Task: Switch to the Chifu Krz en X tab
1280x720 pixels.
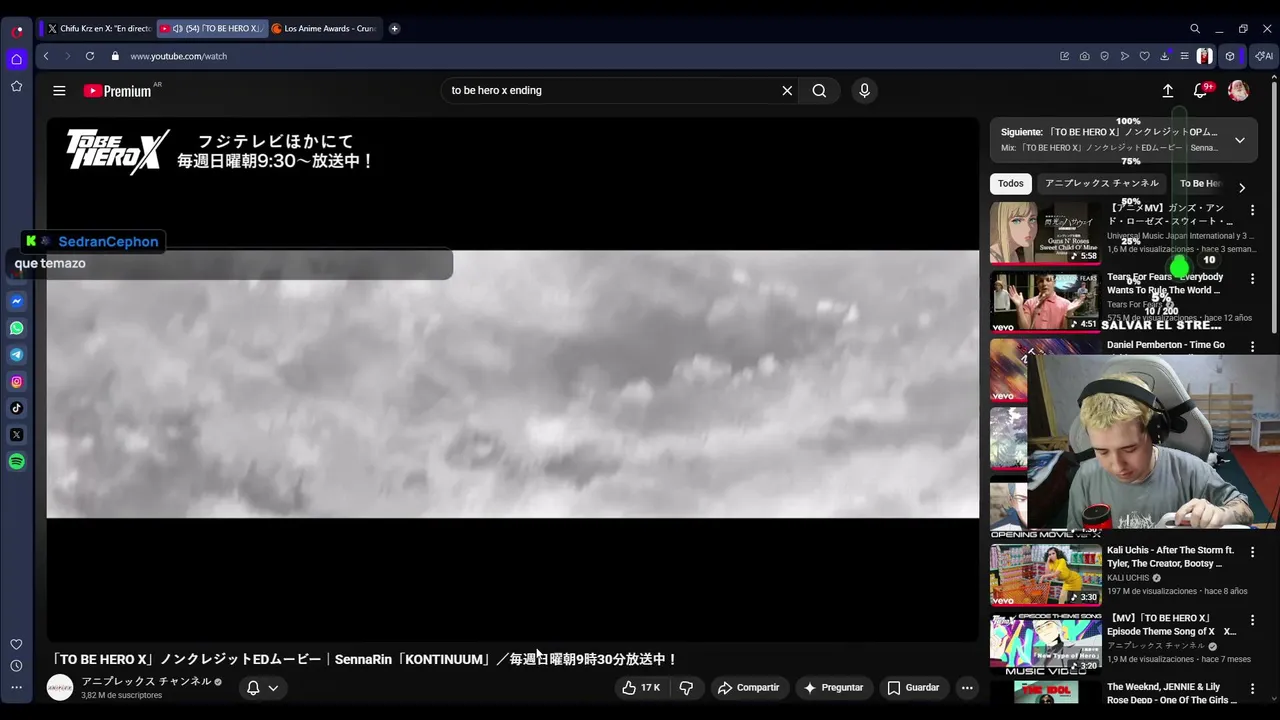Action: [x=98, y=29]
